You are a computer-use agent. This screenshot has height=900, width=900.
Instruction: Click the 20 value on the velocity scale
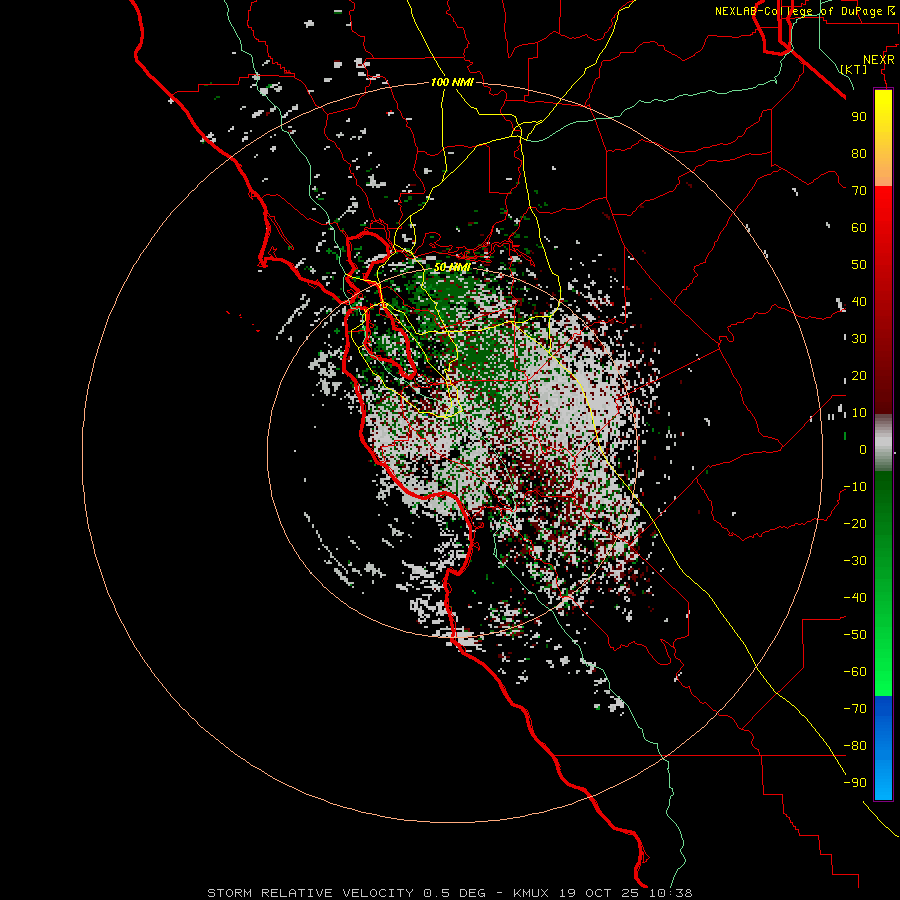tap(859, 375)
